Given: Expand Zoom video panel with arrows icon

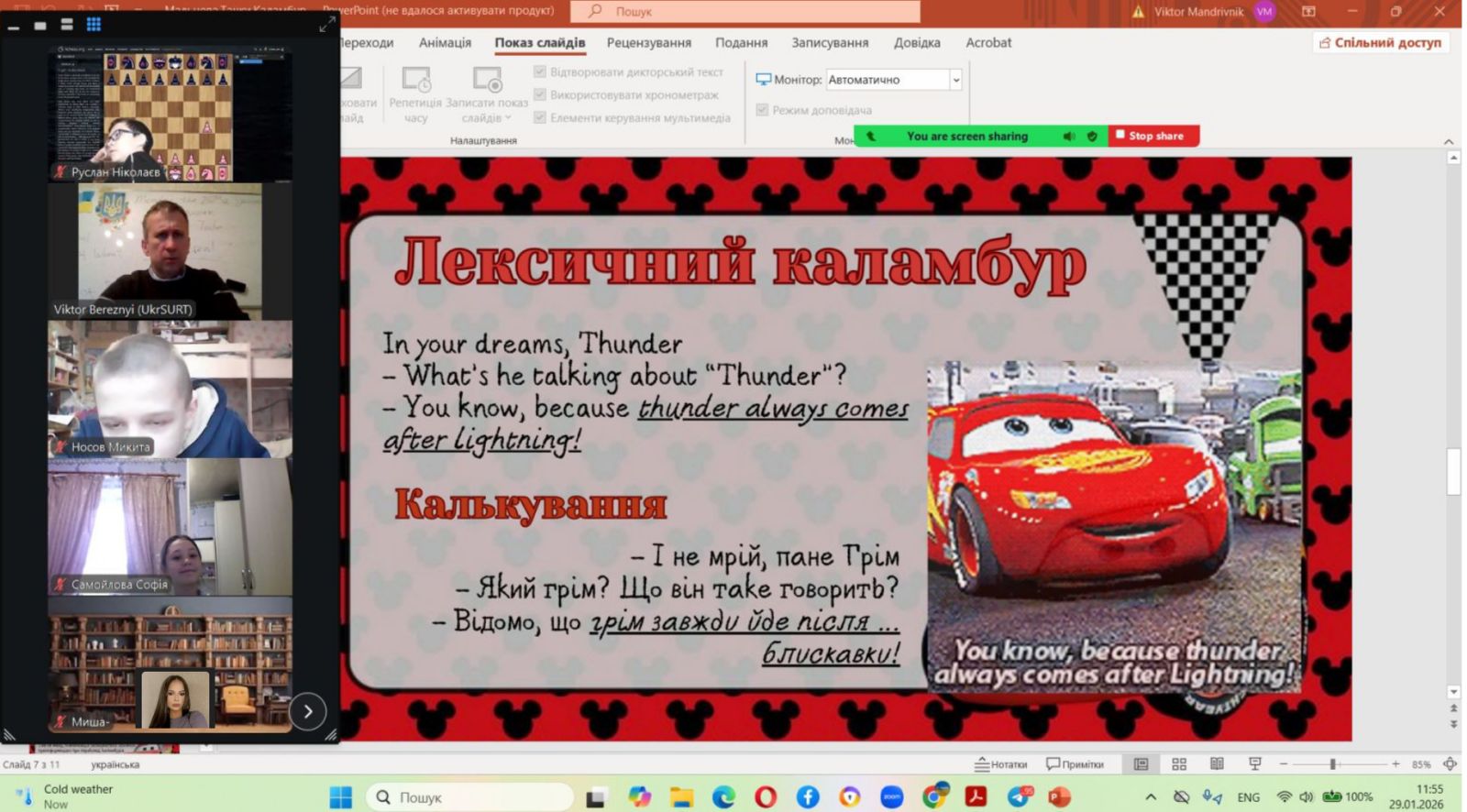Looking at the screenshot, I should [x=326, y=26].
